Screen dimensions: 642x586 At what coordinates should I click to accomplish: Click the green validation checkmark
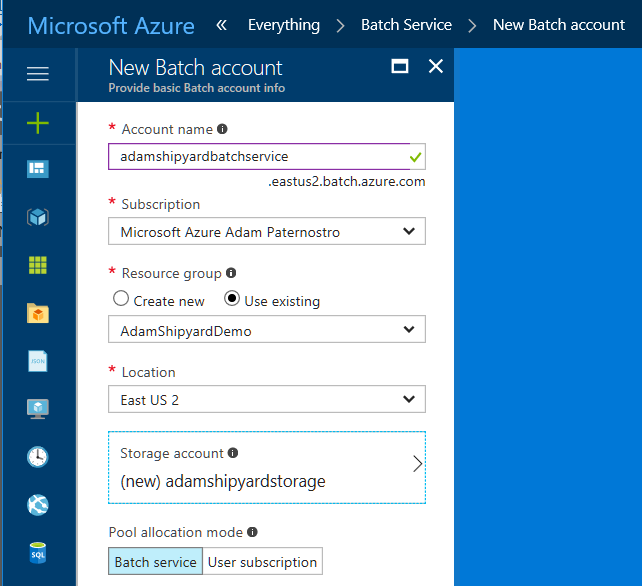(416, 157)
